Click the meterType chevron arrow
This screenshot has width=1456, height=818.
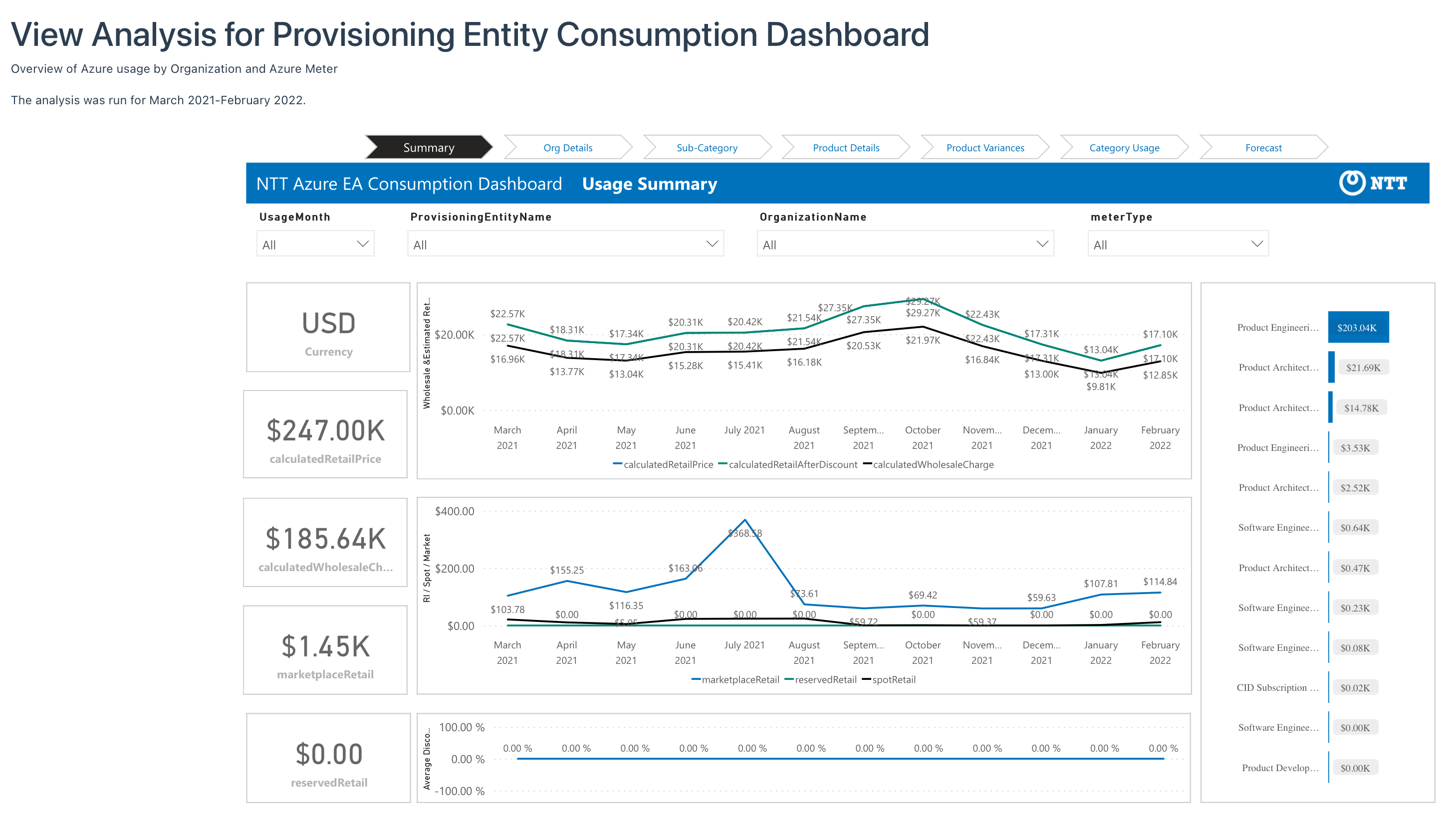click(1257, 244)
